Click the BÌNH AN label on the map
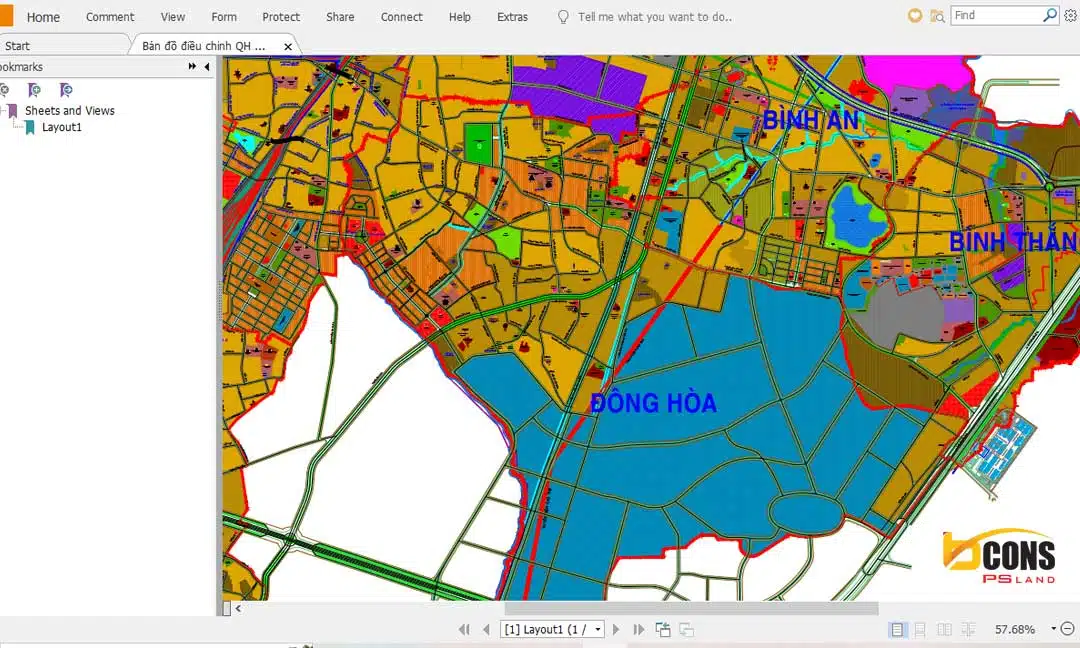The width and height of the screenshot is (1080, 648). click(811, 121)
